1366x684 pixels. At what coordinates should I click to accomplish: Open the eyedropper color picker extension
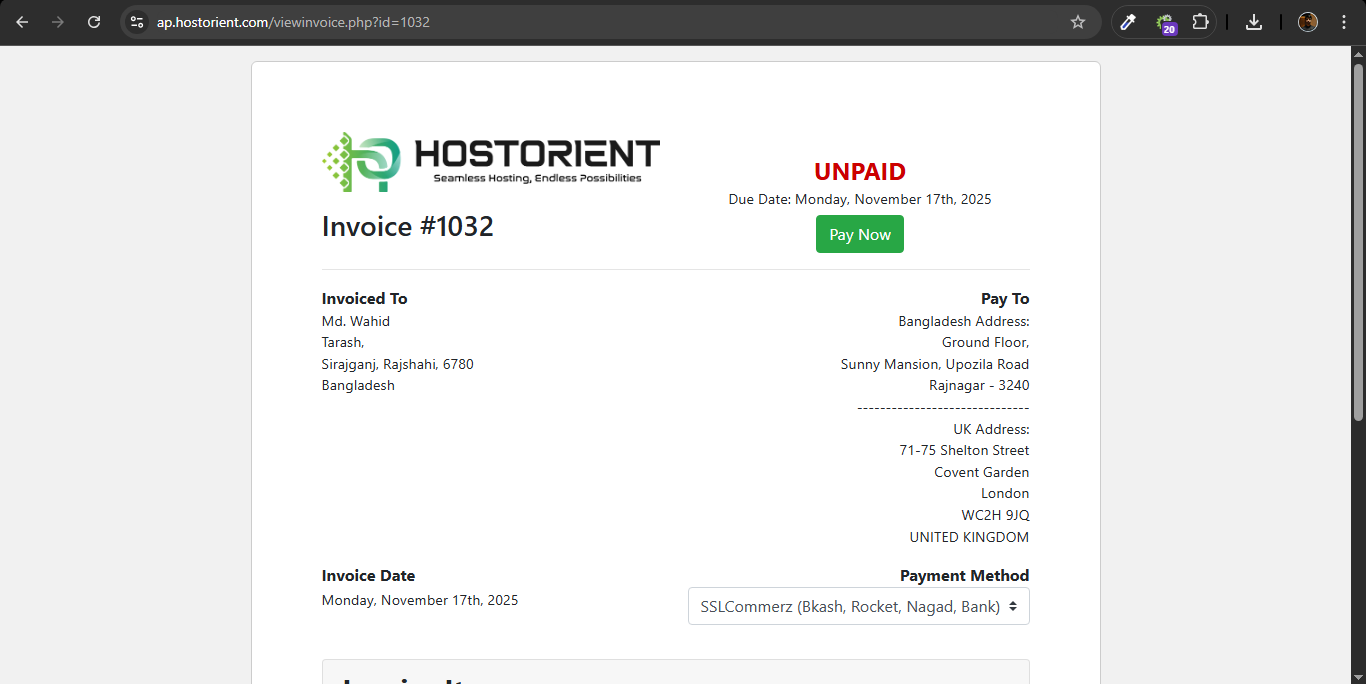pyautogui.click(x=1128, y=22)
